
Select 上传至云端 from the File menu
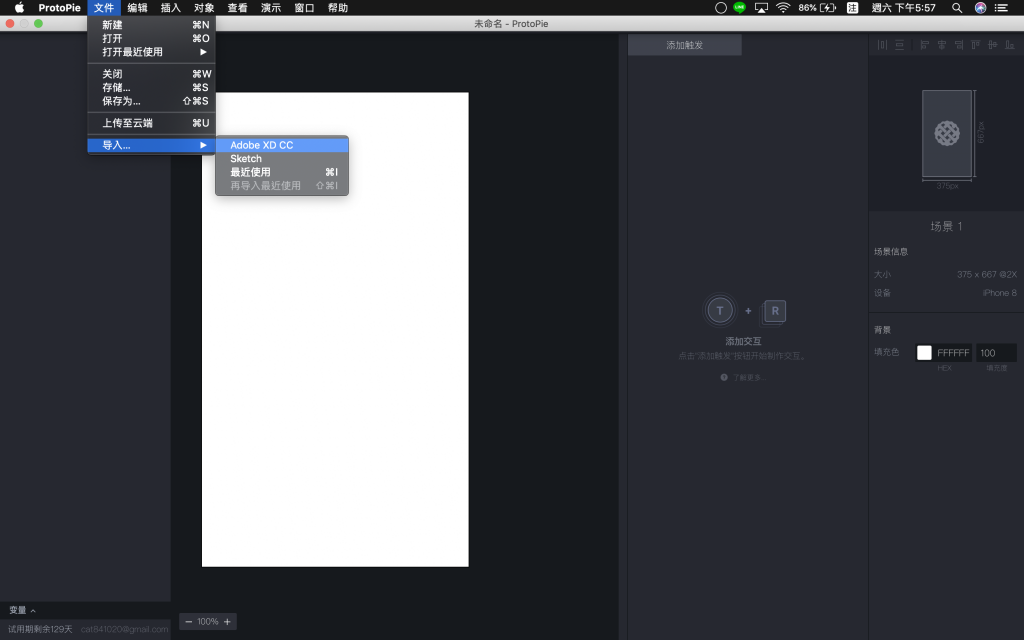pos(152,123)
